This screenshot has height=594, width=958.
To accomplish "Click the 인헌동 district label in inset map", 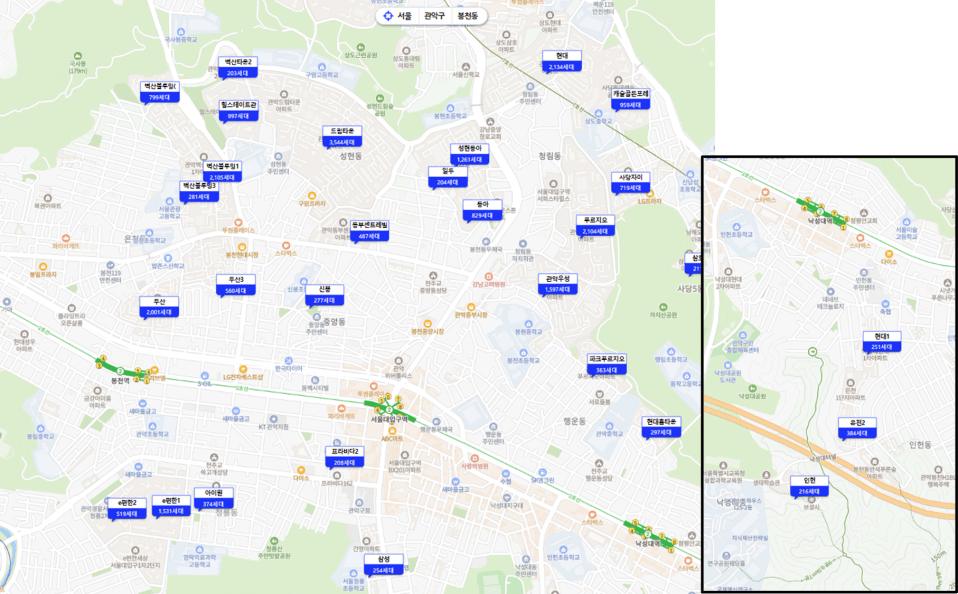I will 920,444.
